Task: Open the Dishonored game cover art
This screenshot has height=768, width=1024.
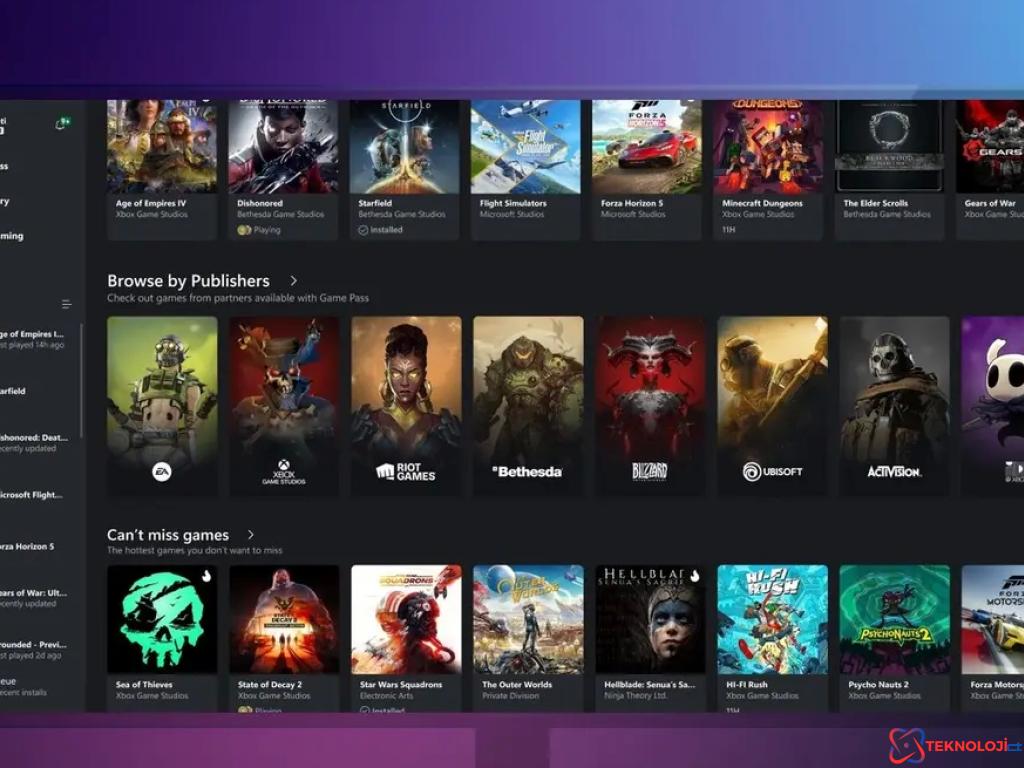Action: [x=283, y=146]
